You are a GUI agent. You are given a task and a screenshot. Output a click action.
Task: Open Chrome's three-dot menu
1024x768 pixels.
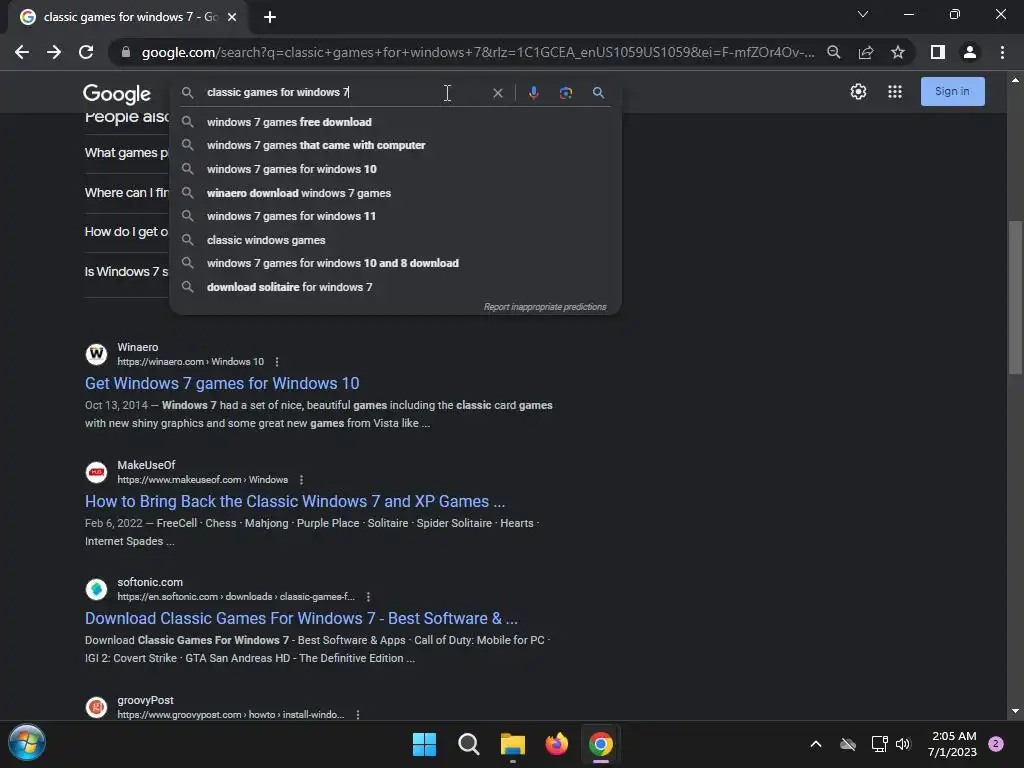(1002, 52)
